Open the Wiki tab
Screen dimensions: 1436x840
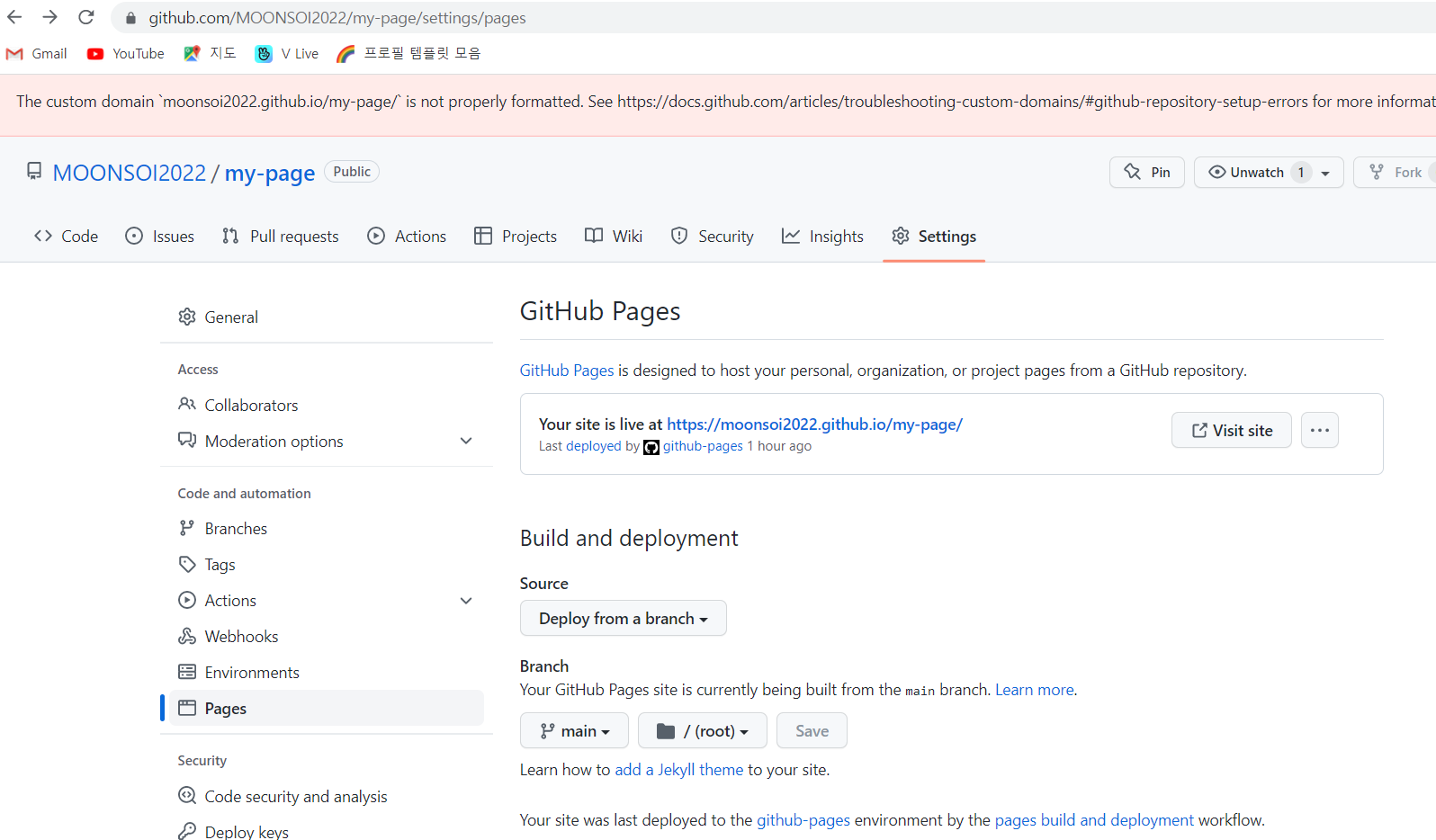click(614, 237)
